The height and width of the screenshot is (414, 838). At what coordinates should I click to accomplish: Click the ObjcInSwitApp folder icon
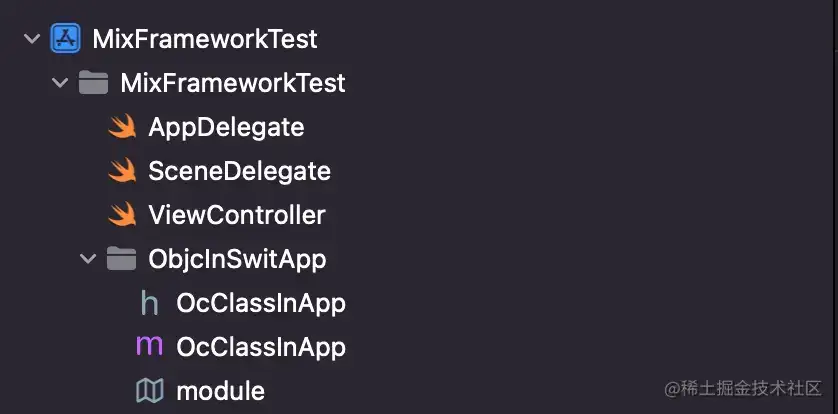121,259
